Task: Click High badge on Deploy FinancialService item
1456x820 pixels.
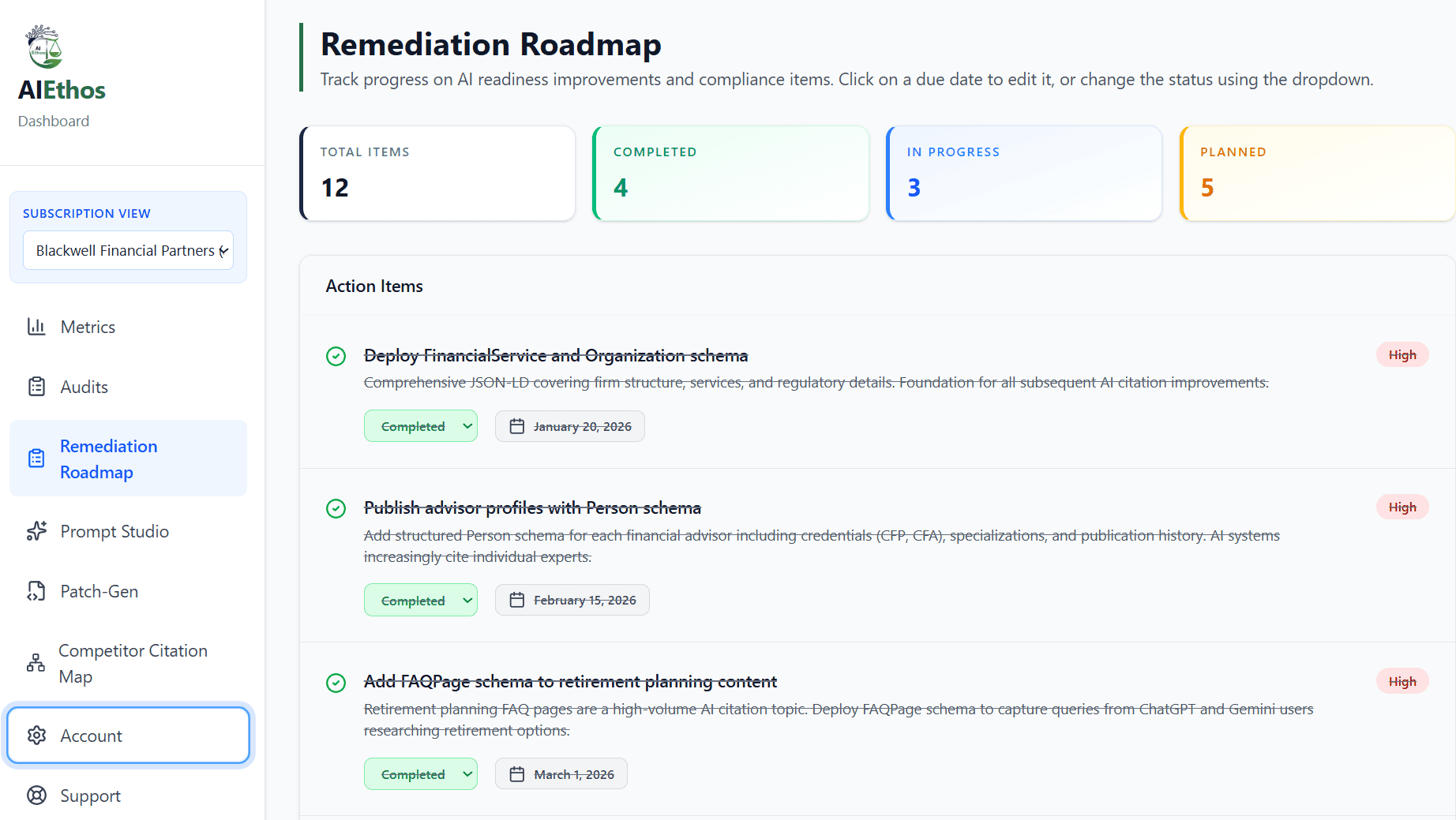Action: tap(1402, 355)
